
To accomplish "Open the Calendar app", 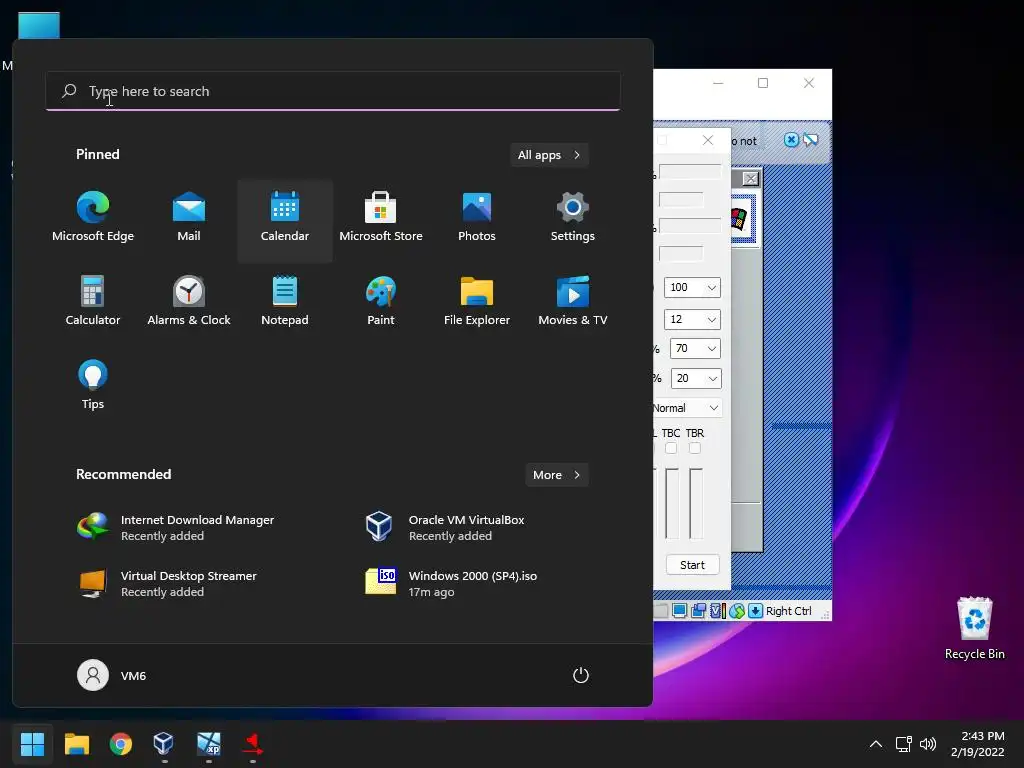I will pyautogui.click(x=285, y=219).
